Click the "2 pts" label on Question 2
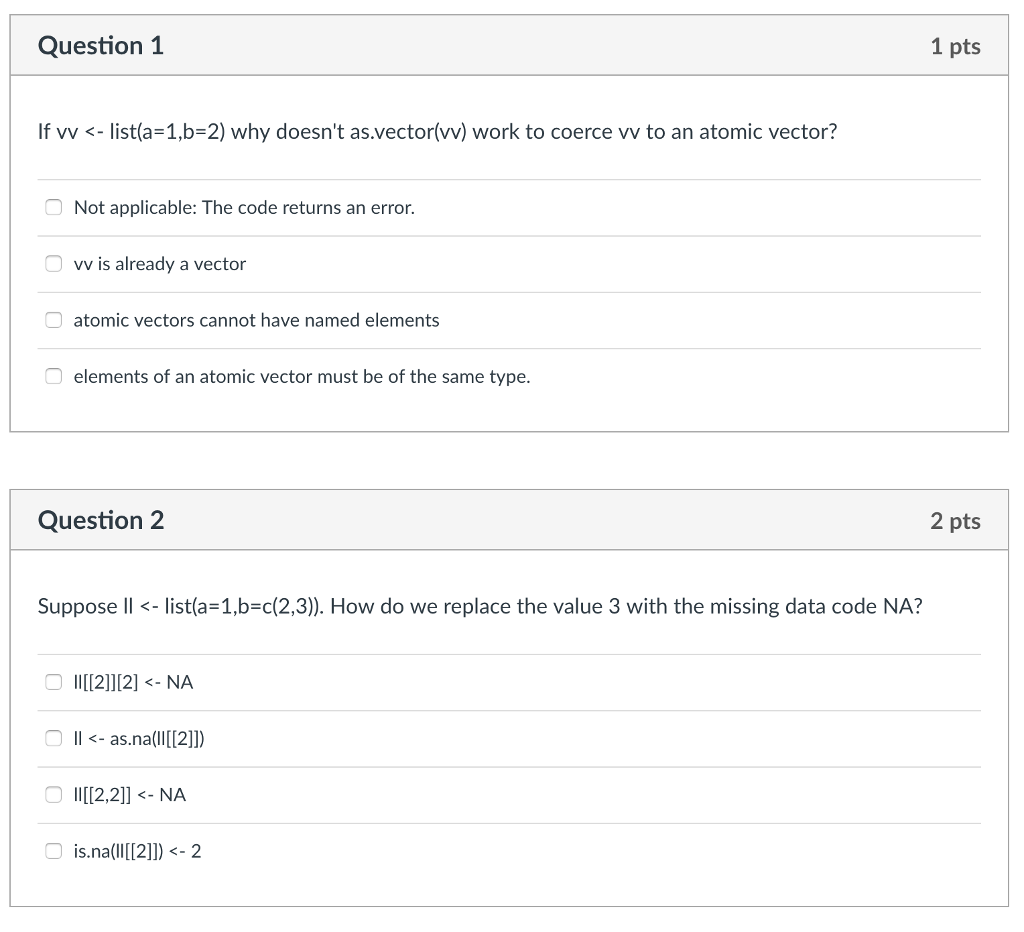The width and height of the screenshot is (1024, 932). click(x=956, y=520)
